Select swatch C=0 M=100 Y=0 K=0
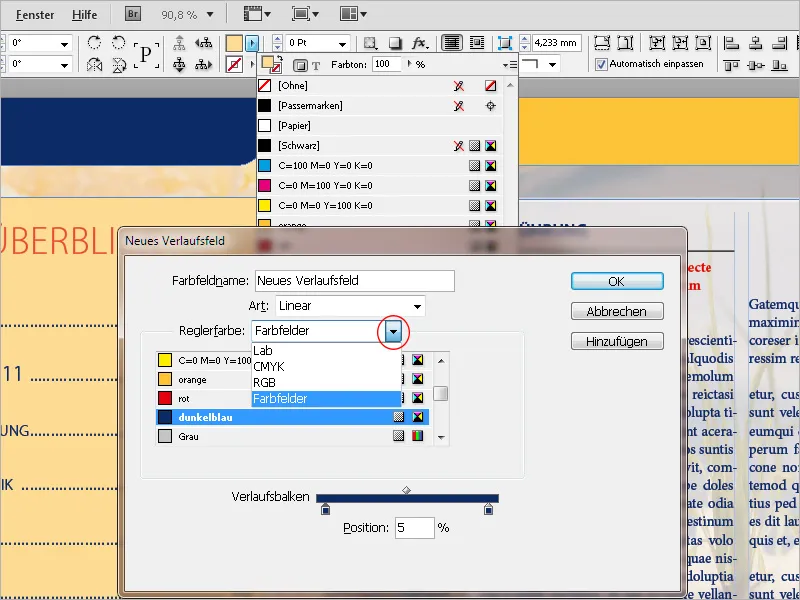Image resolution: width=800 pixels, height=600 pixels. click(380, 185)
